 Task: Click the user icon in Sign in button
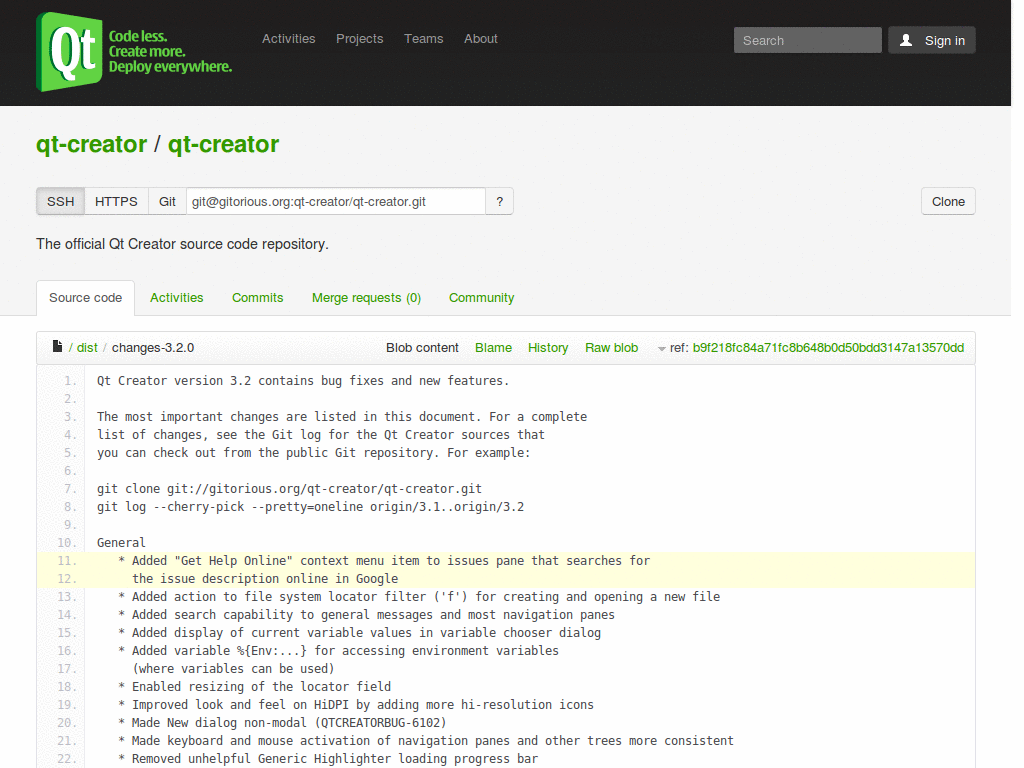906,40
